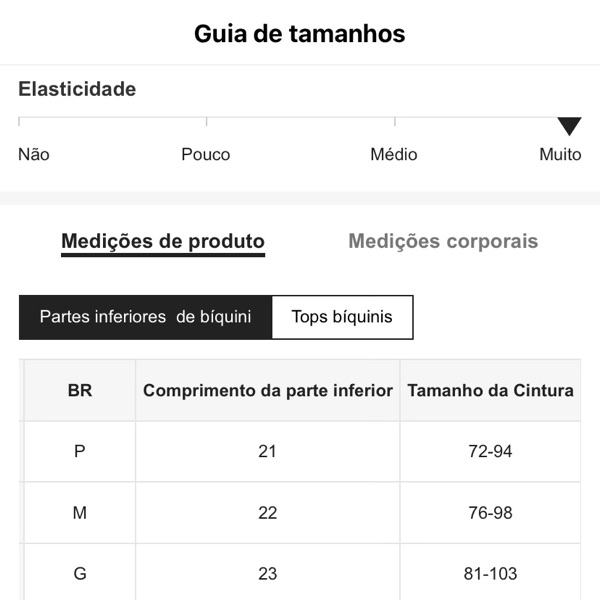The height and width of the screenshot is (600, 600).
Task: Select size M row label
Action: click(80, 513)
